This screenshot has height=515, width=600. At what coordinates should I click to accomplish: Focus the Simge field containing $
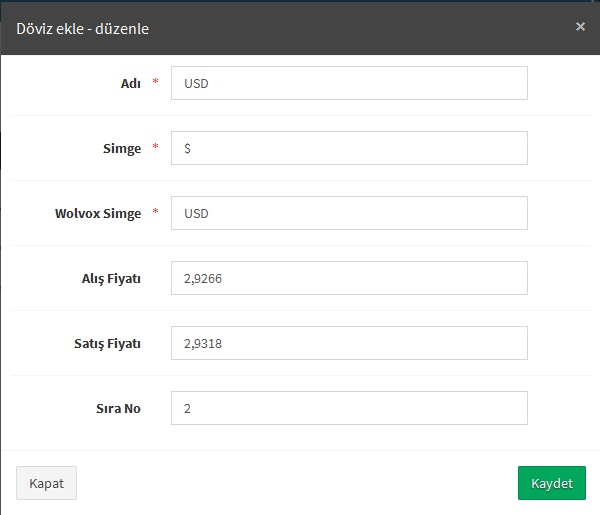[349, 148]
